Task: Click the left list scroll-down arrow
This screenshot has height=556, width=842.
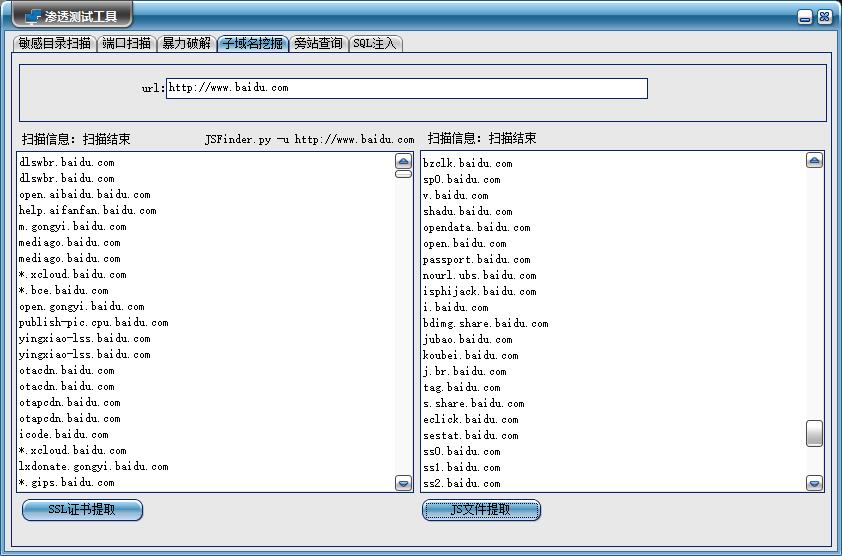Action: coord(403,482)
